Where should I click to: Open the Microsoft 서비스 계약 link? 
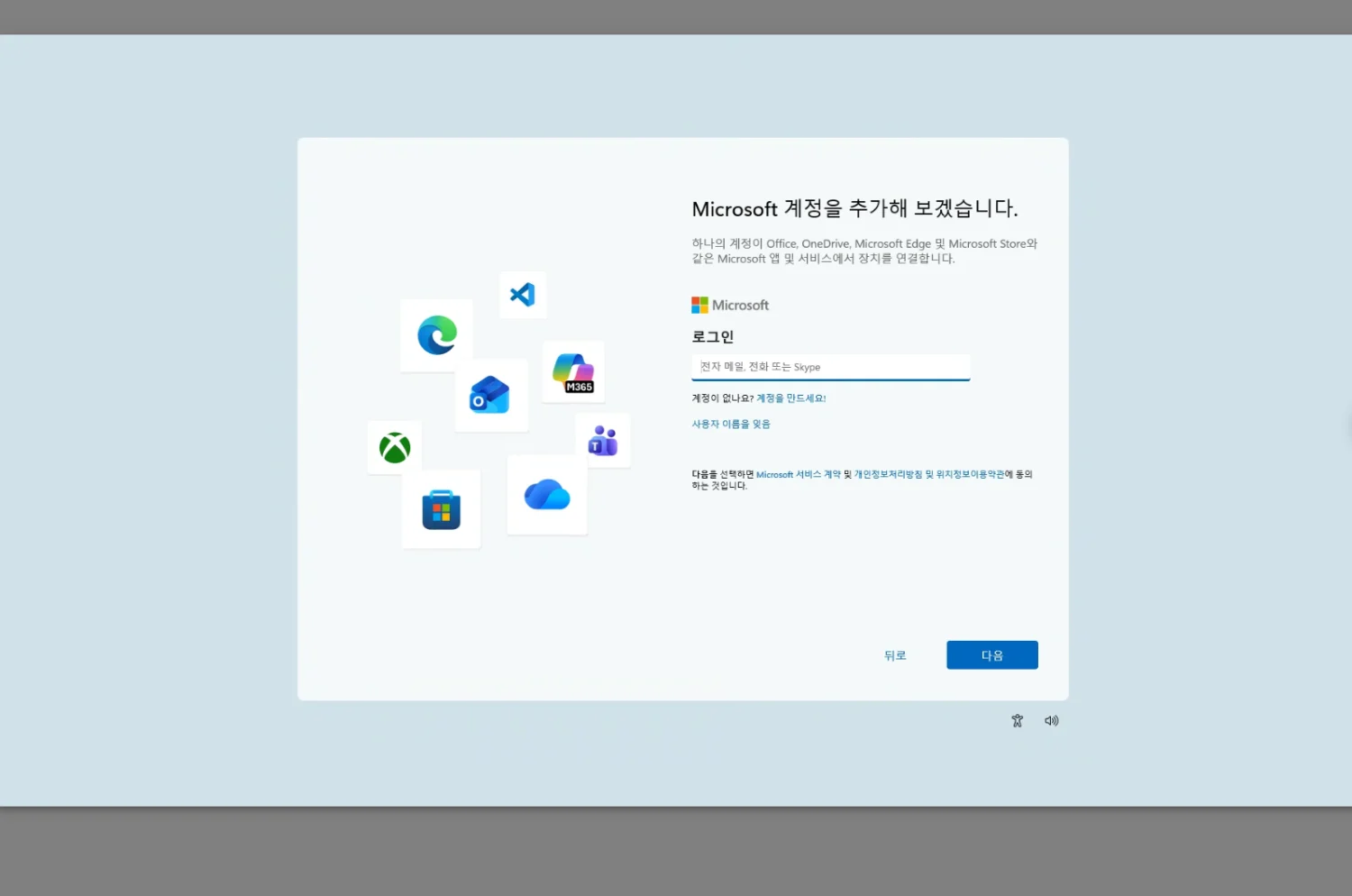click(798, 474)
